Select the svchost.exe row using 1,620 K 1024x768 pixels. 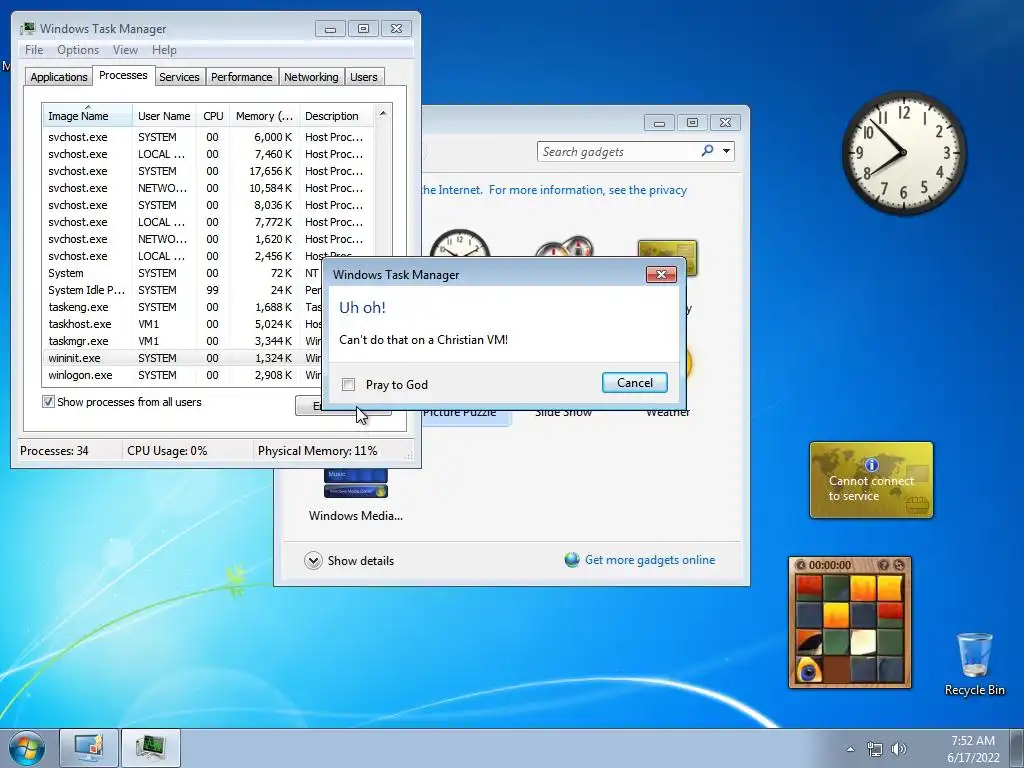pos(209,239)
